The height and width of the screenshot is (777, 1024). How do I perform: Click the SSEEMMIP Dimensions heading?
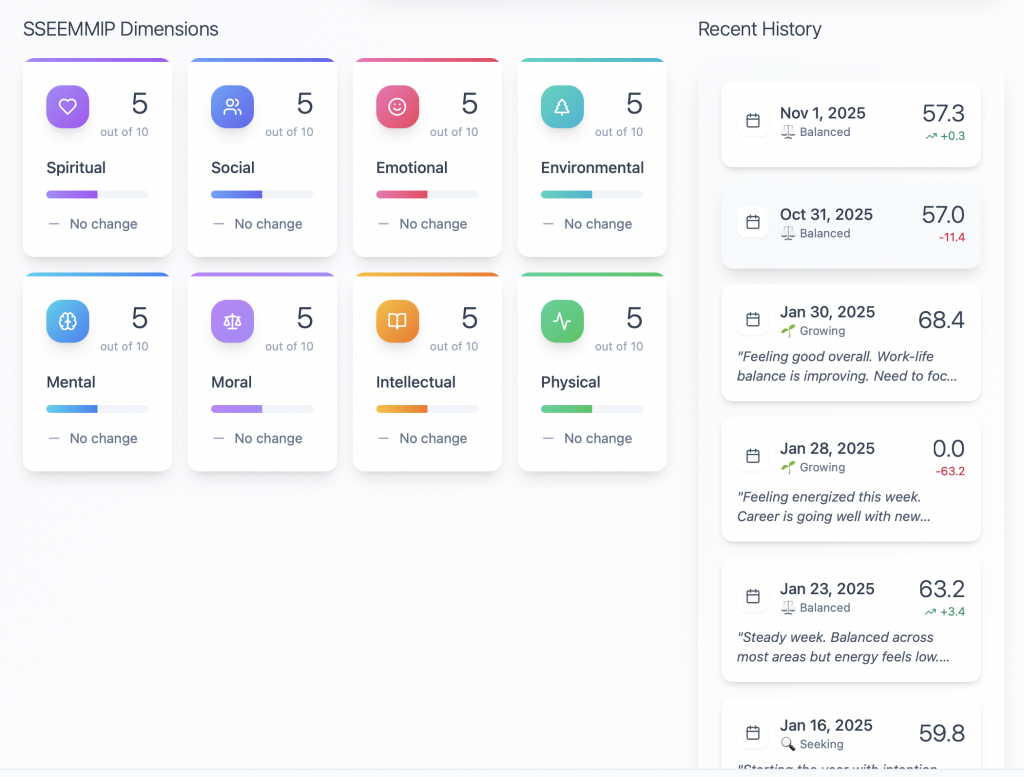click(121, 29)
